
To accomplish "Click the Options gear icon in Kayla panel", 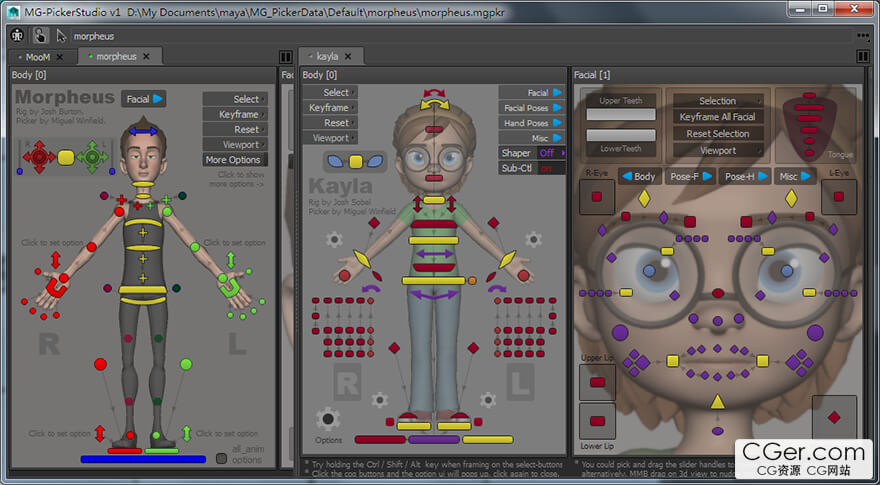I will [328, 418].
